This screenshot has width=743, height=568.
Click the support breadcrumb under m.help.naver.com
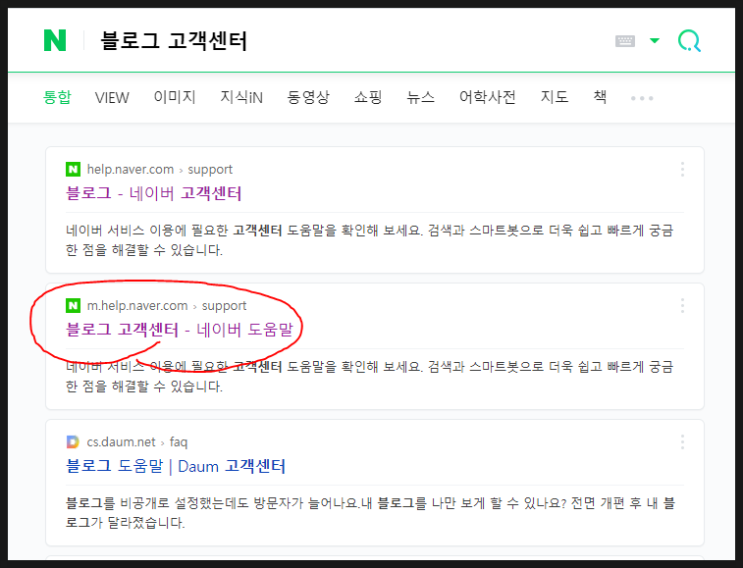(224, 306)
